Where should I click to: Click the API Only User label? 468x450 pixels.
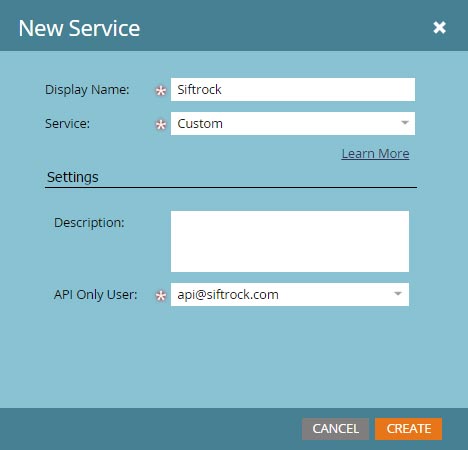95,295
